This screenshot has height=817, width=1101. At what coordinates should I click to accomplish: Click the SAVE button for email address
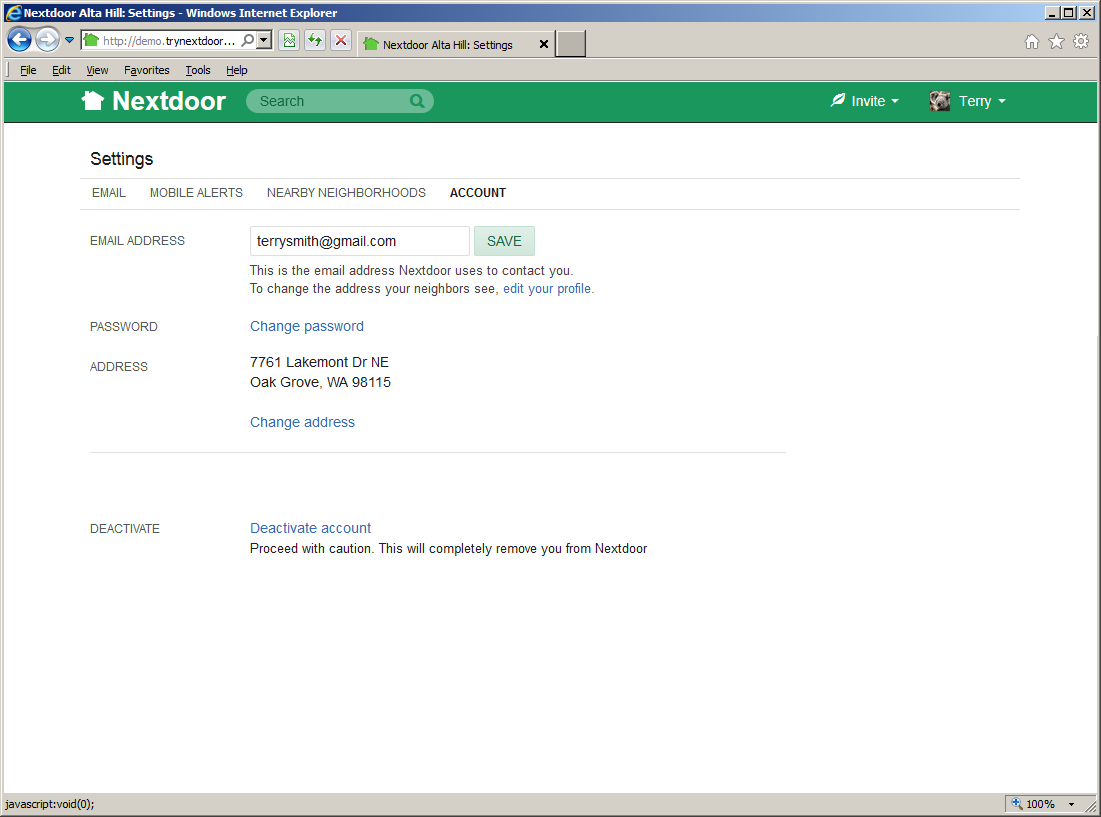click(504, 240)
